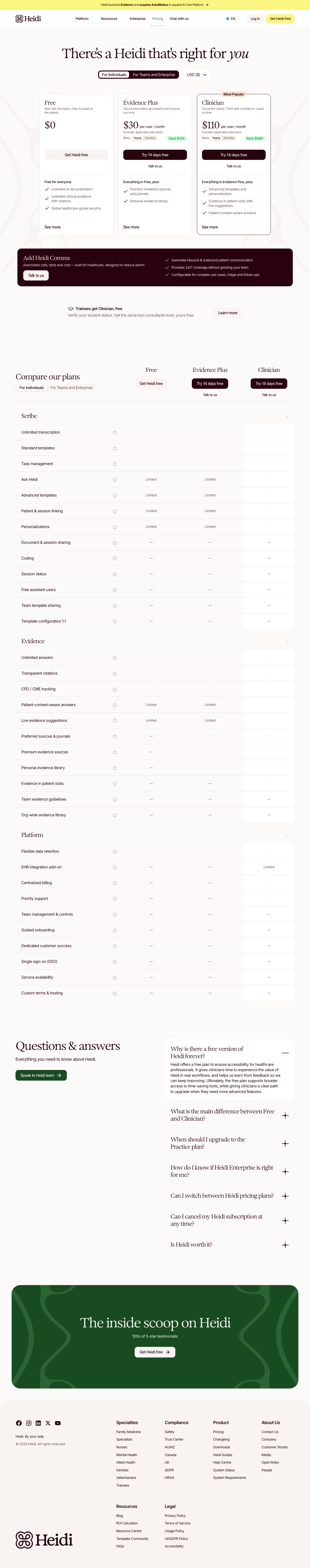Collapse the expanded free version FAQ answer
The image size is (310, 1568).
(x=285, y=1053)
